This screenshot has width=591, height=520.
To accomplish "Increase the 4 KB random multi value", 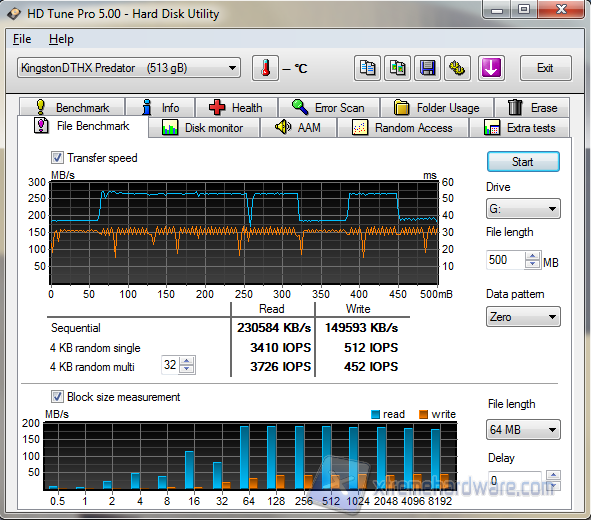I will click(x=187, y=361).
